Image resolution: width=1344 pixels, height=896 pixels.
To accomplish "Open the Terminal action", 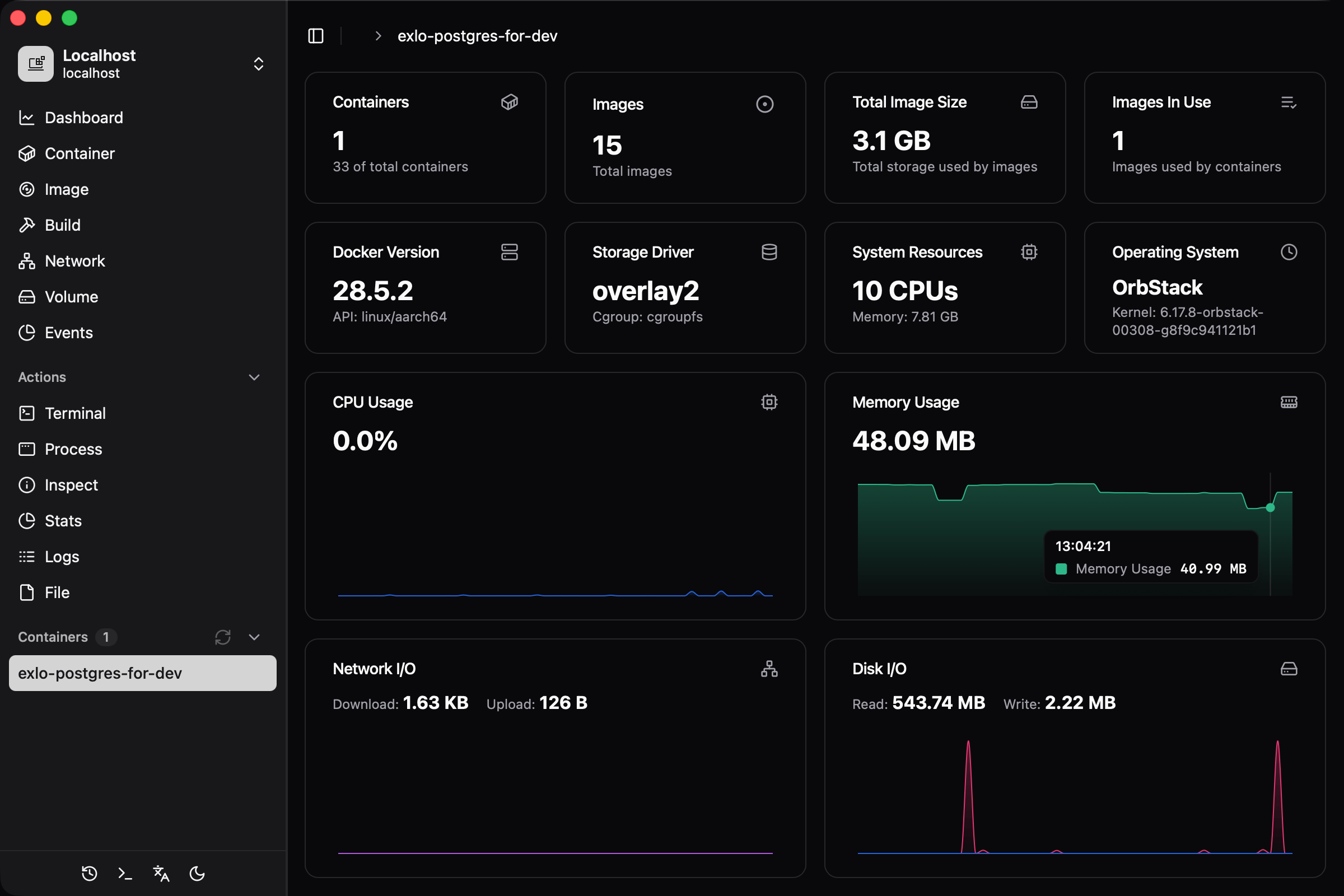I will [75, 413].
